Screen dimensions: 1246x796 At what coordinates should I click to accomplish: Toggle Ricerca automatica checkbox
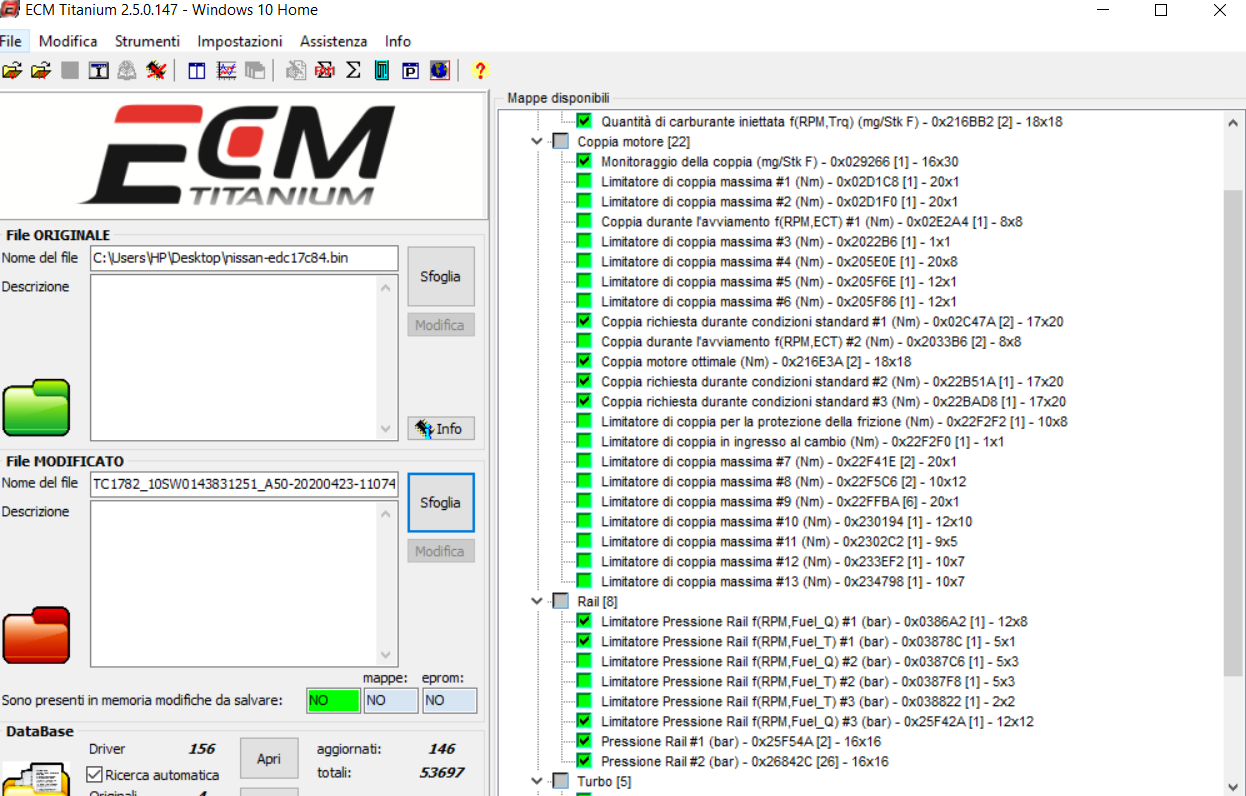click(x=95, y=774)
